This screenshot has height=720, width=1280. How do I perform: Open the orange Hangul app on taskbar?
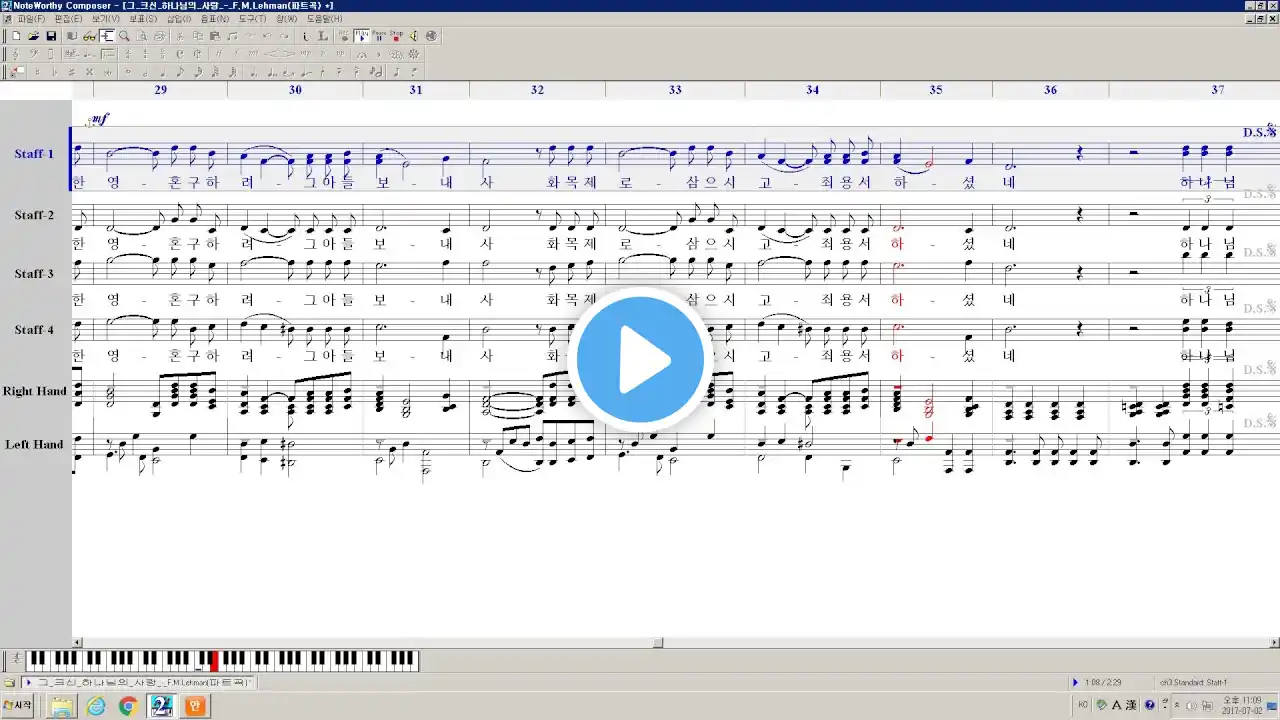[x=196, y=706]
